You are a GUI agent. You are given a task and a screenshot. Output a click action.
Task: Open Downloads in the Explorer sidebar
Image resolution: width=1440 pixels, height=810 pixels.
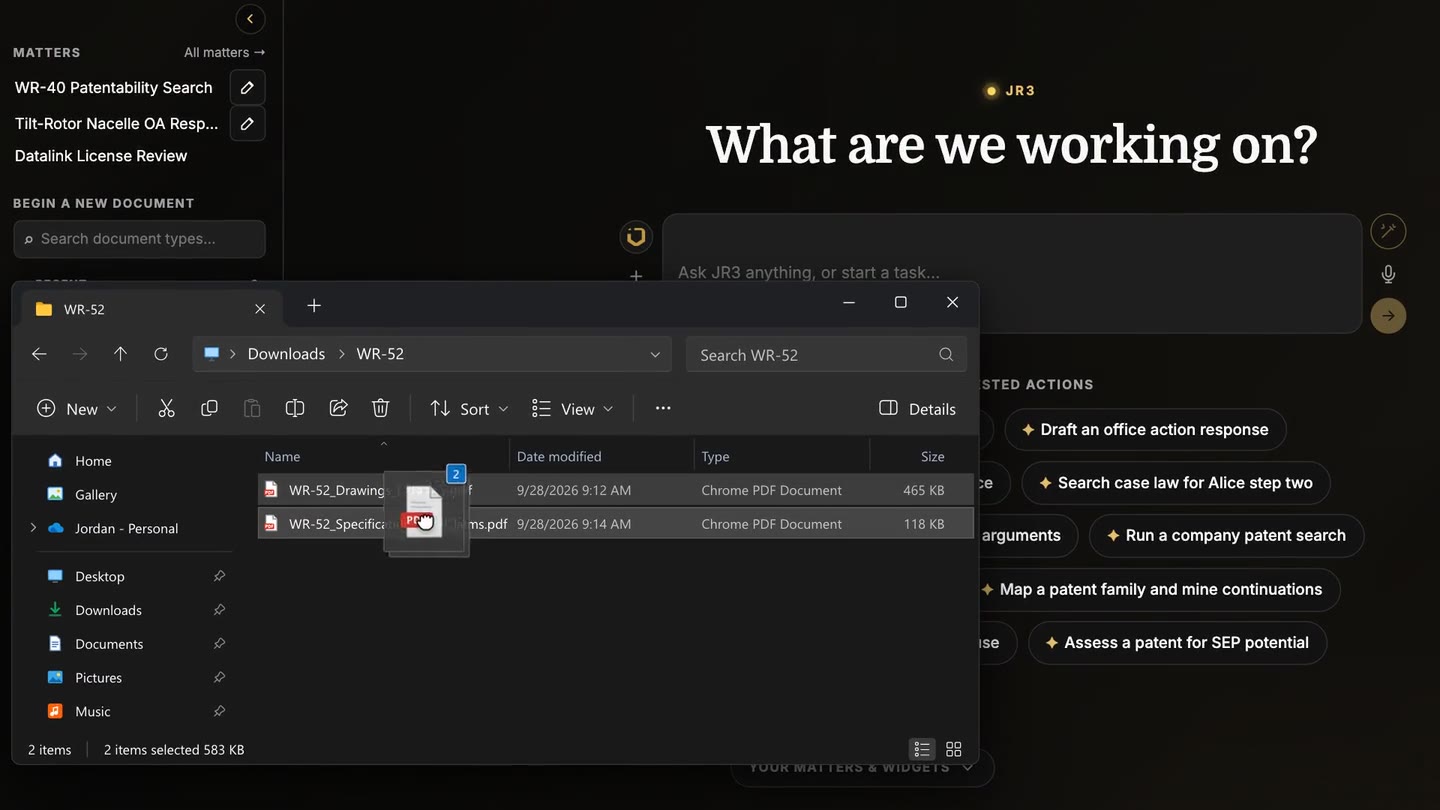(108, 610)
